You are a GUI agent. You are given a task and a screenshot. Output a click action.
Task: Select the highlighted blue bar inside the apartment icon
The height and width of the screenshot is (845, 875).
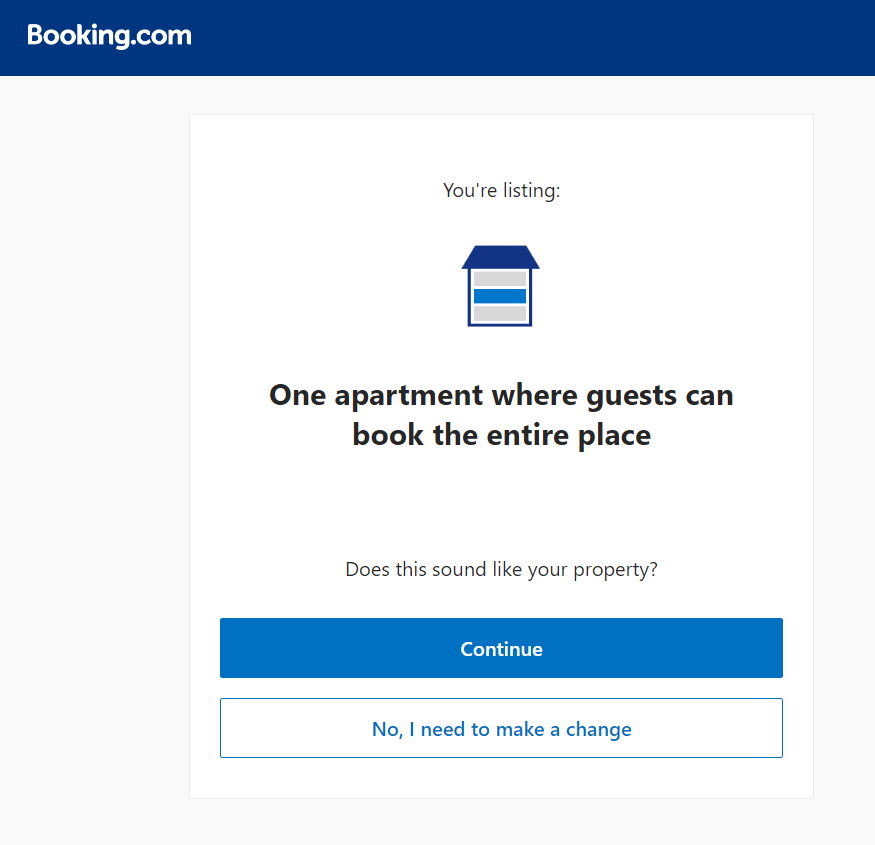(x=500, y=296)
